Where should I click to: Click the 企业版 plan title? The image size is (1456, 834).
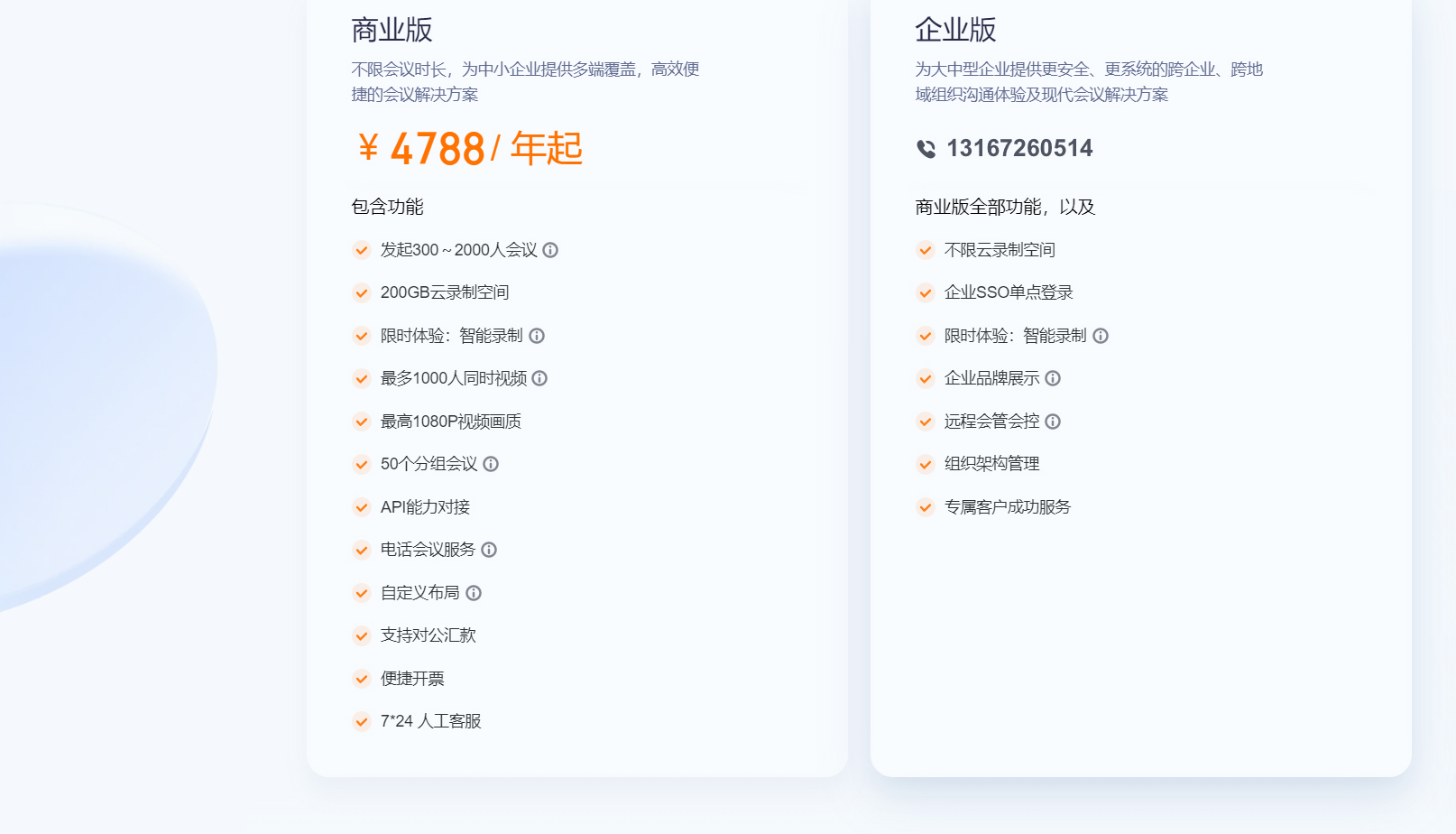coord(955,30)
